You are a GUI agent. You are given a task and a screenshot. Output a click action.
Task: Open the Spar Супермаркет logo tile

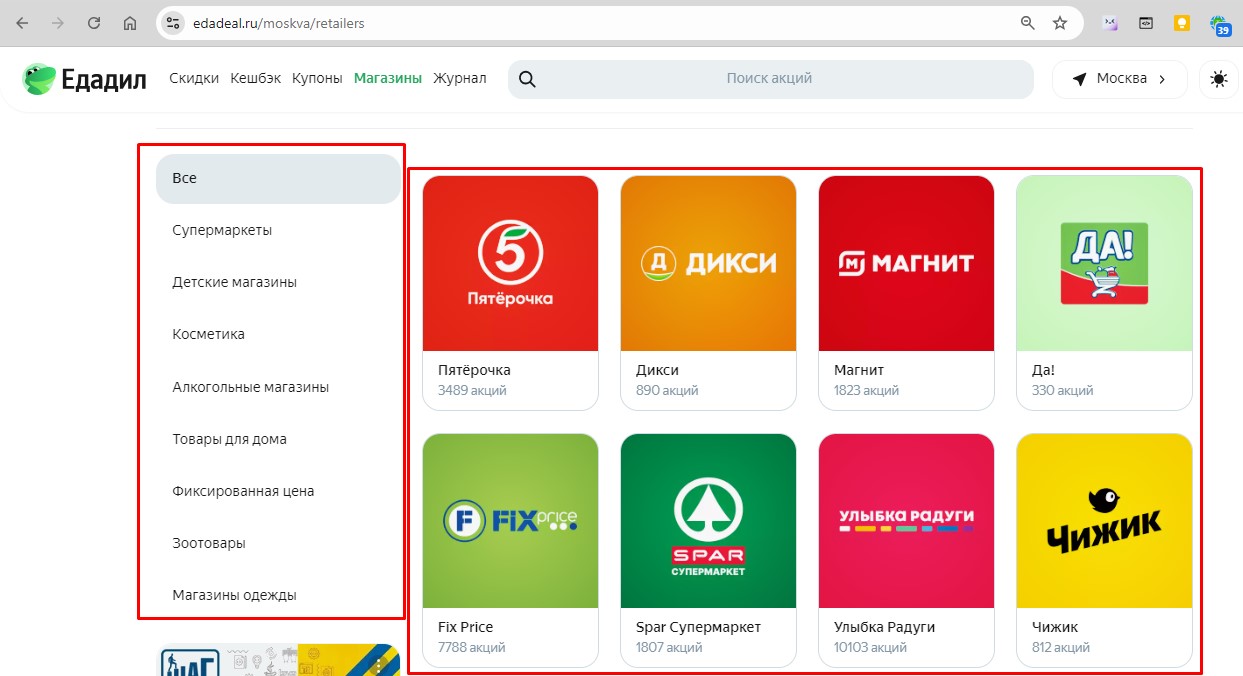pyautogui.click(x=709, y=521)
